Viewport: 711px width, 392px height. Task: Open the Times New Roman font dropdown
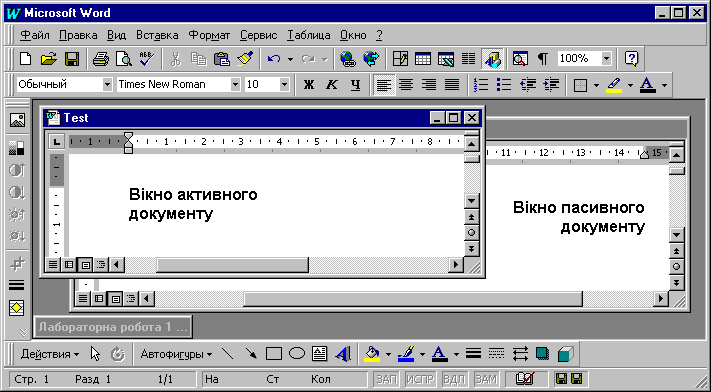click(x=235, y=84)
